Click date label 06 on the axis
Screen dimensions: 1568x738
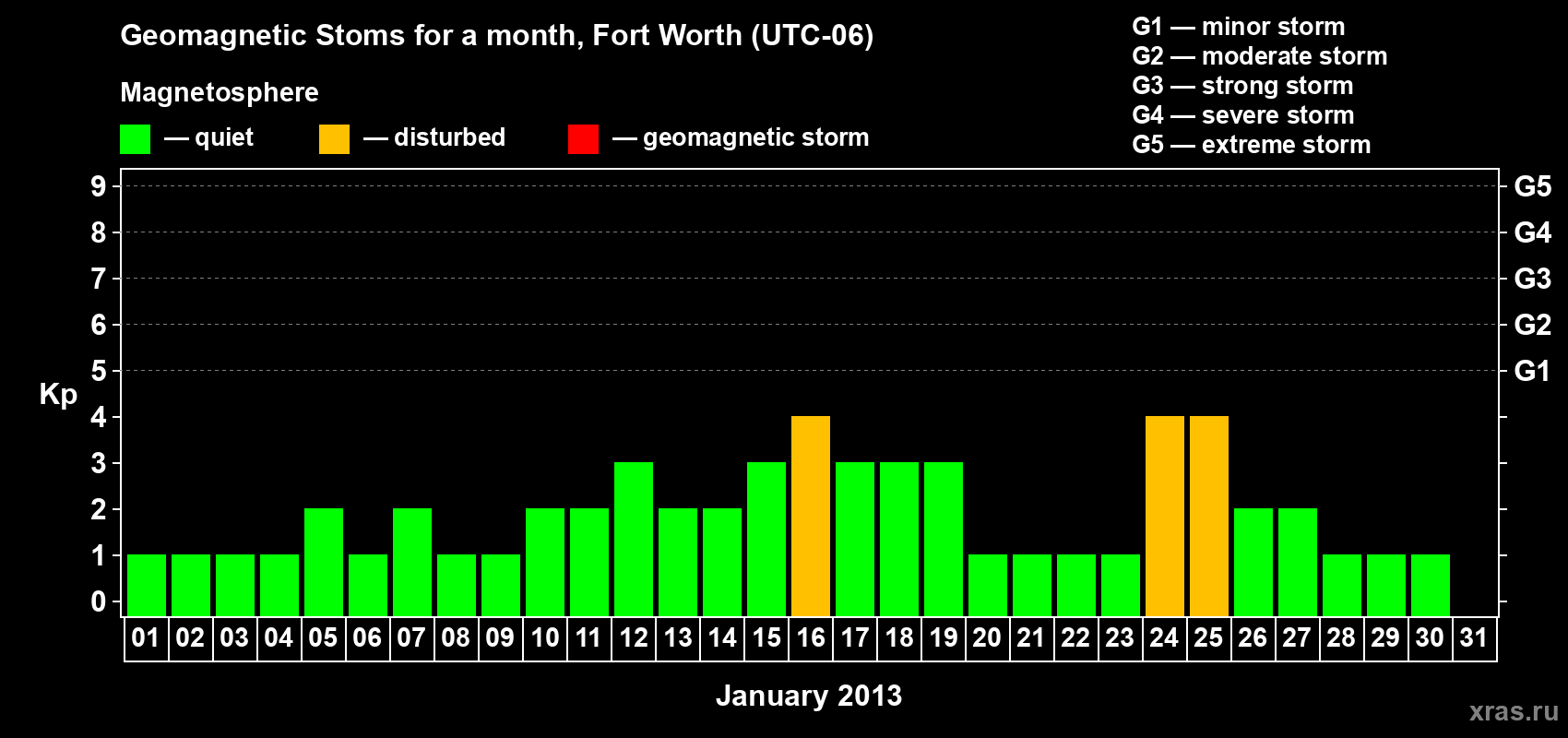[367, 637]
